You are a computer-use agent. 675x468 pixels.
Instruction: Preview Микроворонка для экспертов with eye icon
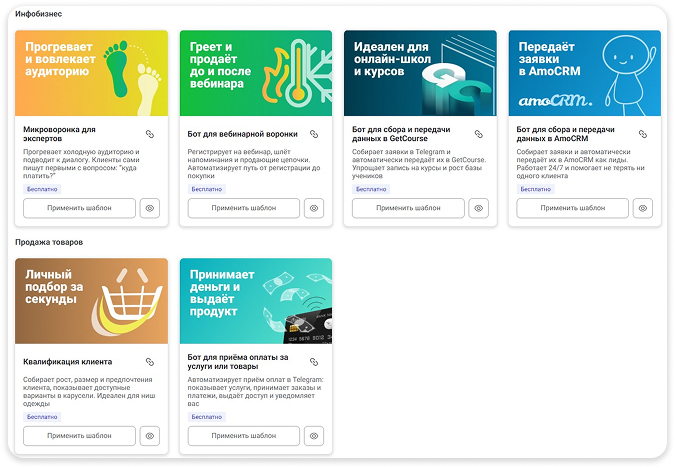coord(150,208)
